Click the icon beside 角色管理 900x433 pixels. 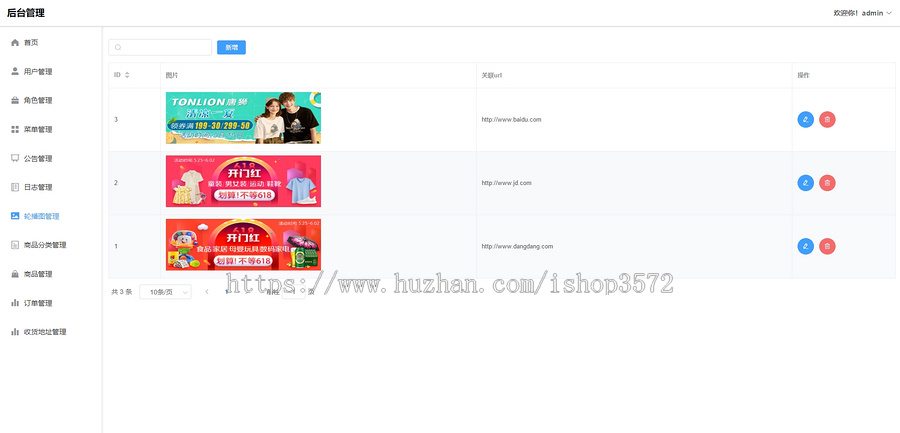click(x=15, y=100)
